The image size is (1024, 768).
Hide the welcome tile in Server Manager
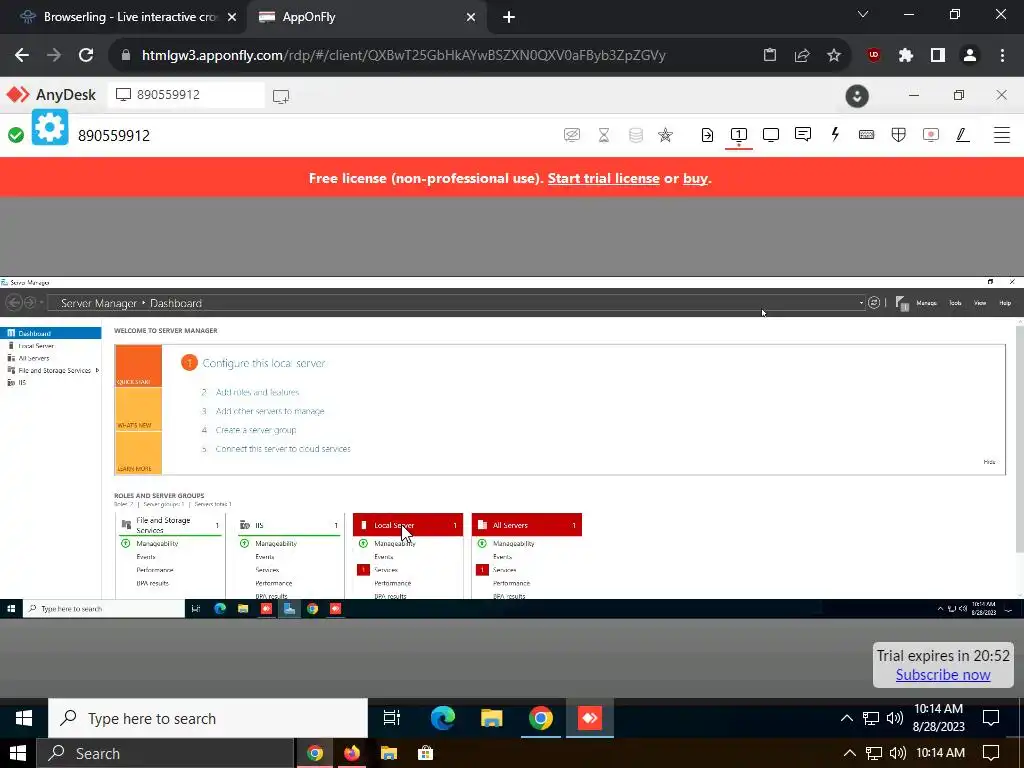[989, 462]
